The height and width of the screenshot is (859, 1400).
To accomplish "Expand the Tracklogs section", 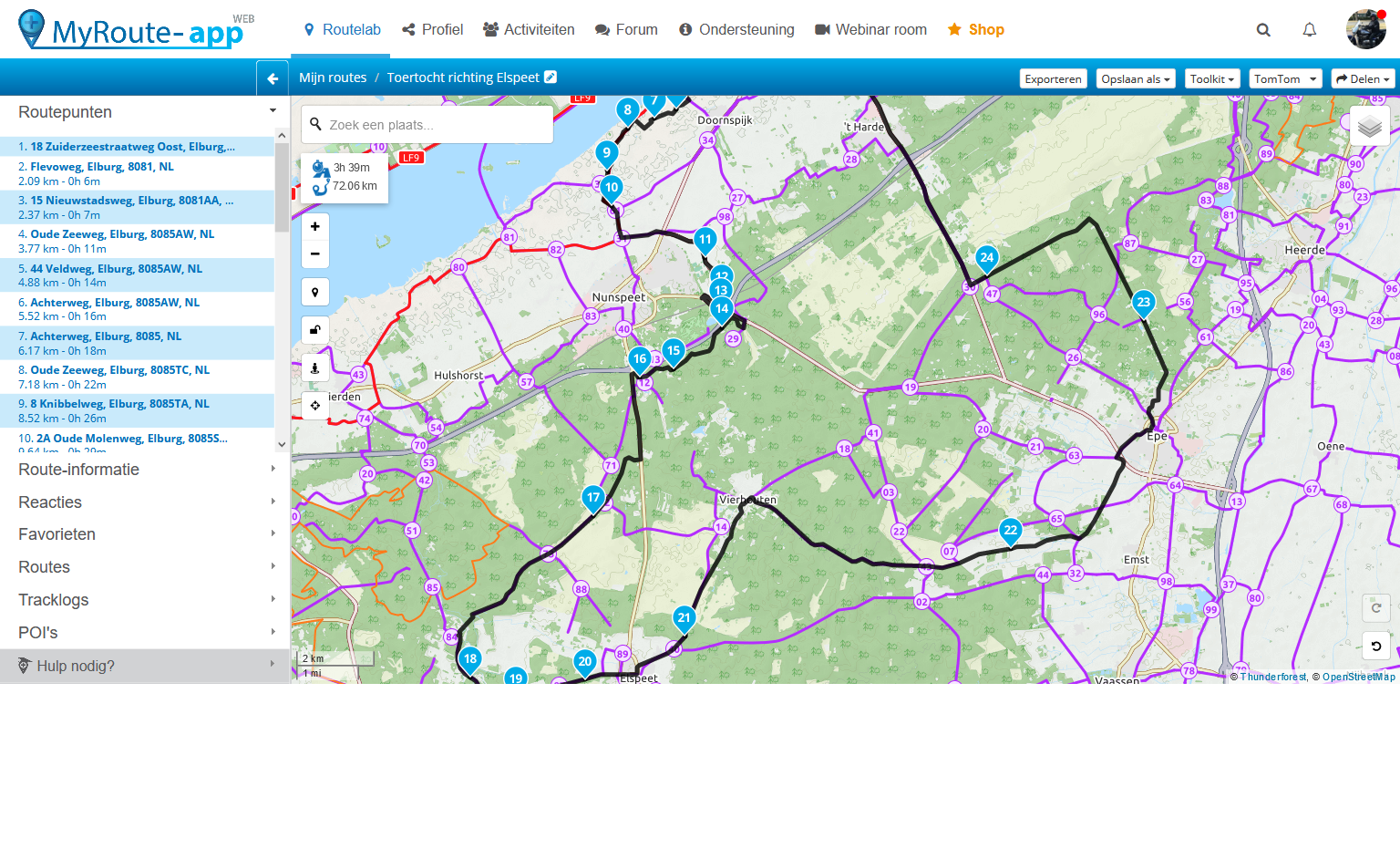I will tap(145, 600).
